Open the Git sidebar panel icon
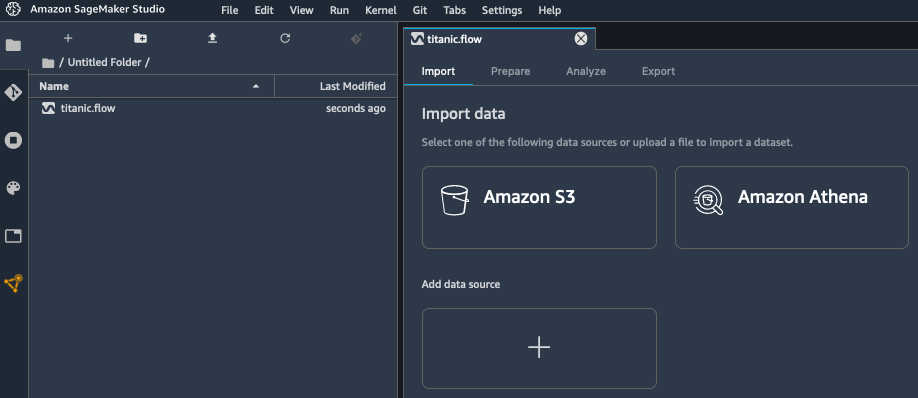Screen dimensions: 918x398 point(13,92)
